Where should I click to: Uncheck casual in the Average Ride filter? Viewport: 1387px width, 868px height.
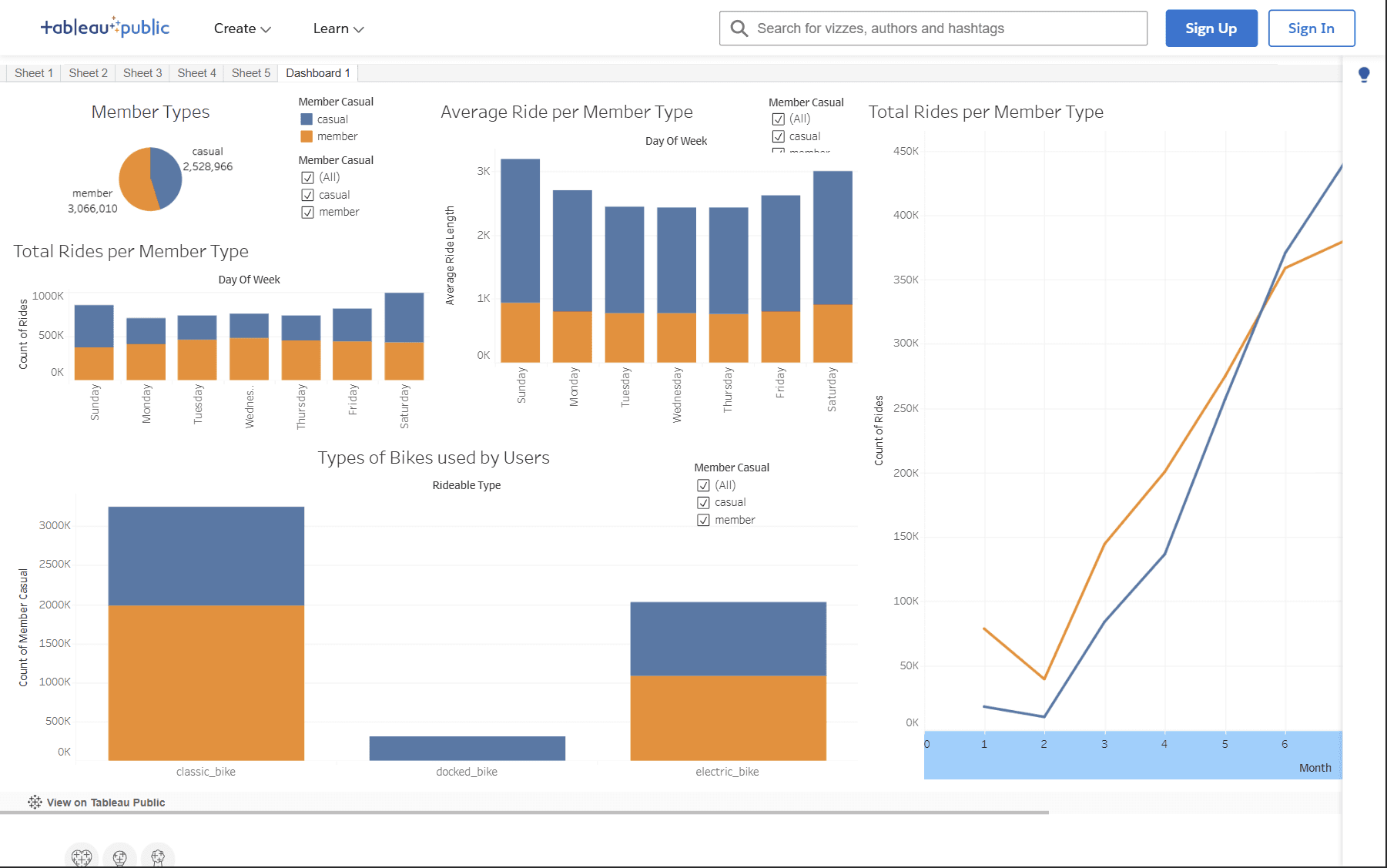(779, 136)
